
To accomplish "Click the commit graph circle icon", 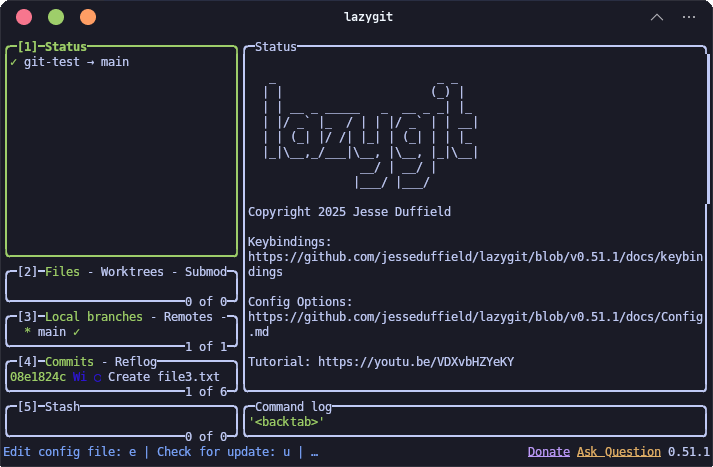I will [x=97, y=377].
